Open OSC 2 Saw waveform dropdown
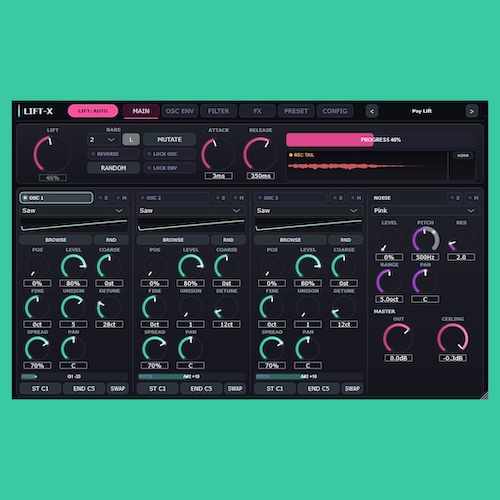 point(191,211)
